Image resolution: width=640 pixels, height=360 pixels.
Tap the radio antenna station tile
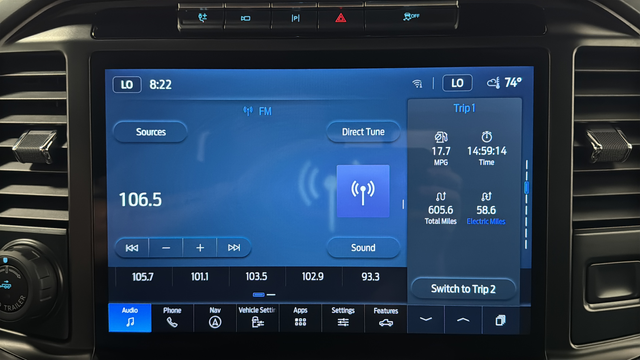363,191
